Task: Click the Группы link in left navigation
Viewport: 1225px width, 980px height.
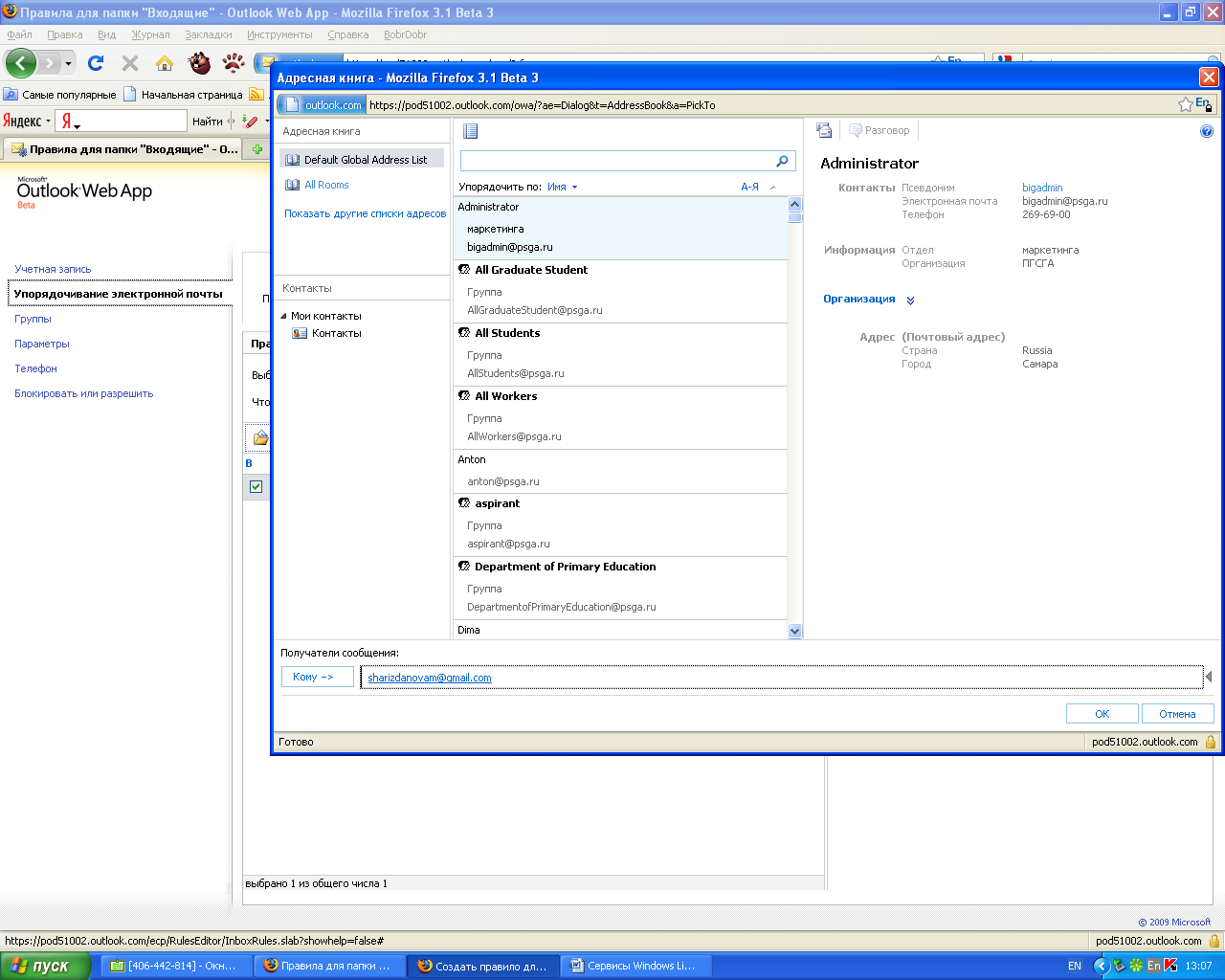Action: (33, 319)
